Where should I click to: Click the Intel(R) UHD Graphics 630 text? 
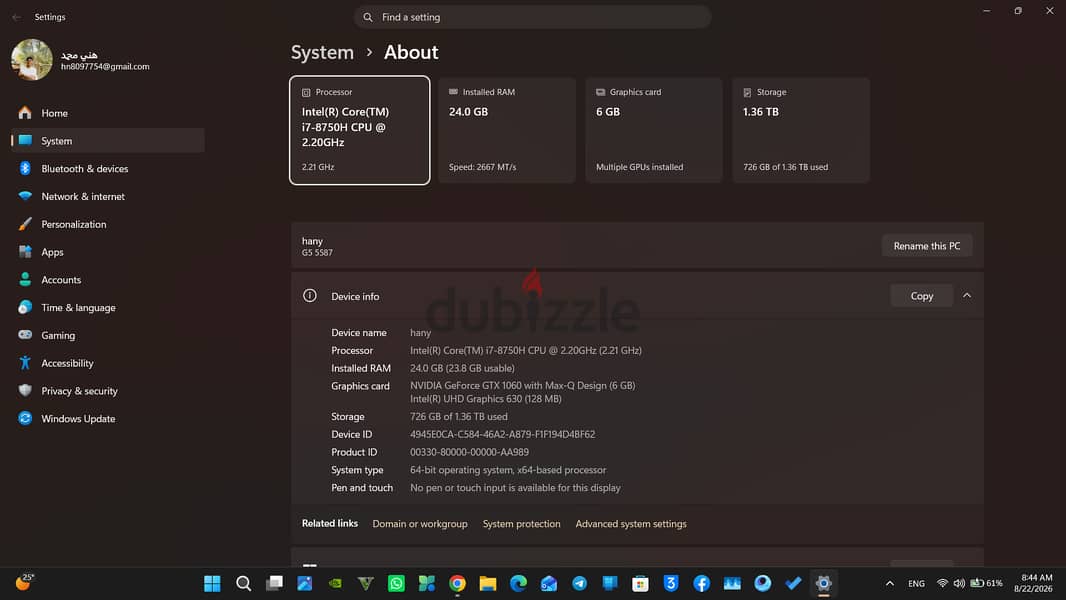click(485, 399)
